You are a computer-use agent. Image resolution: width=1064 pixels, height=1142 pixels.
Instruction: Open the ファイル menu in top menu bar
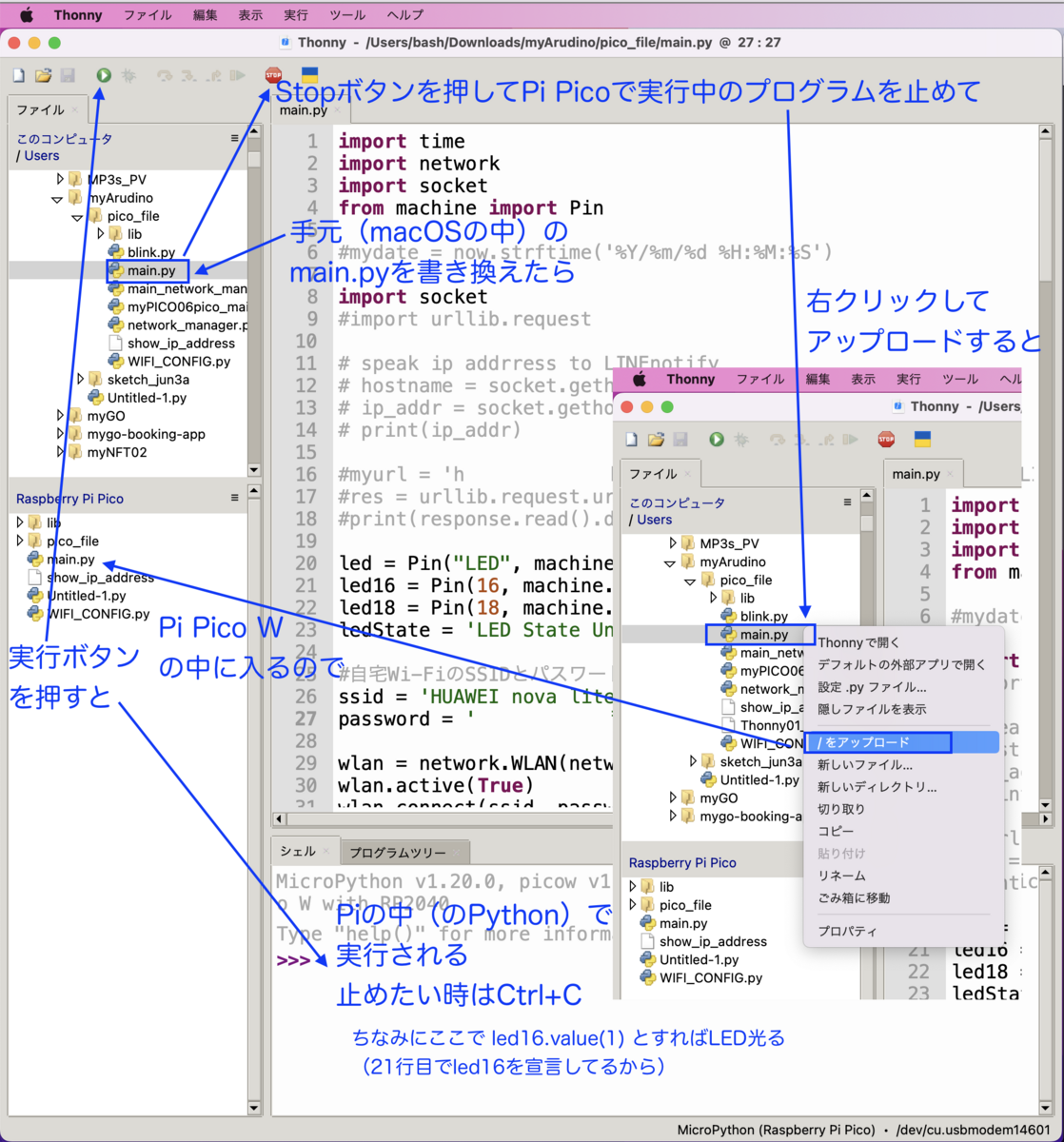pos(148,15)
